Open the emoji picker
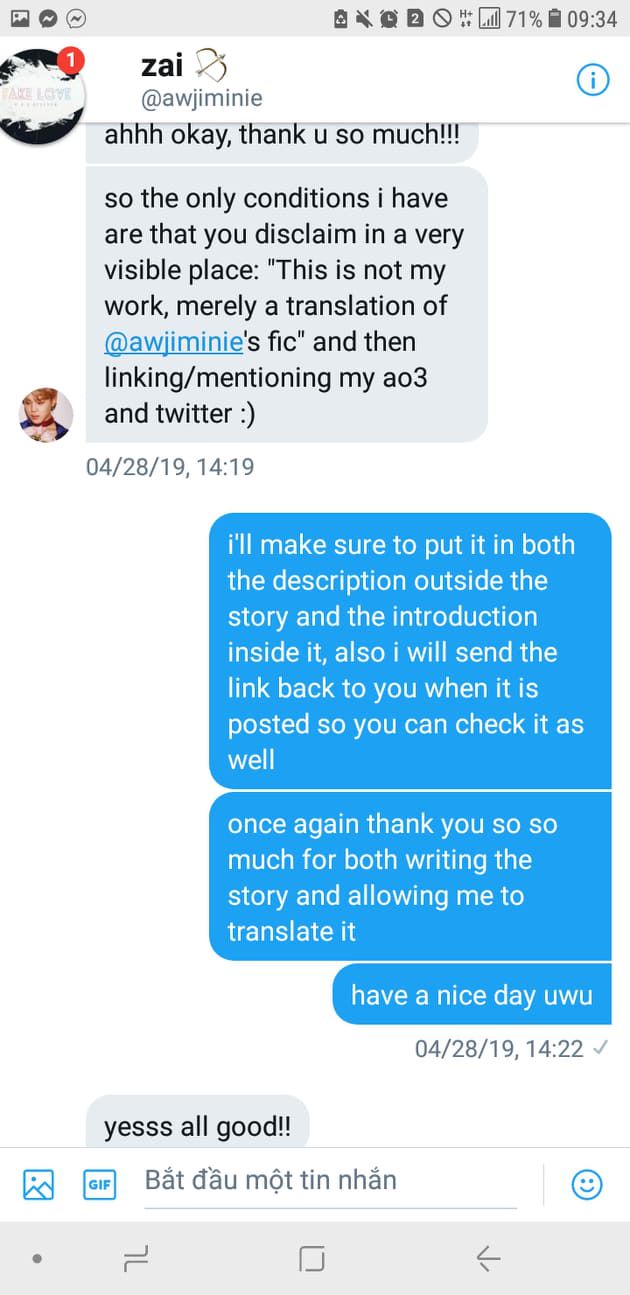This screenshot has height=1295, width=630. [x=587, y=1185]
